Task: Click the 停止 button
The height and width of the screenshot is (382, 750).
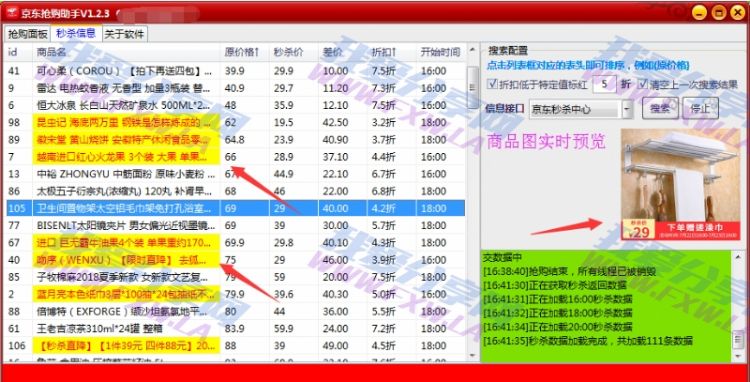Action: click(700, 109)
